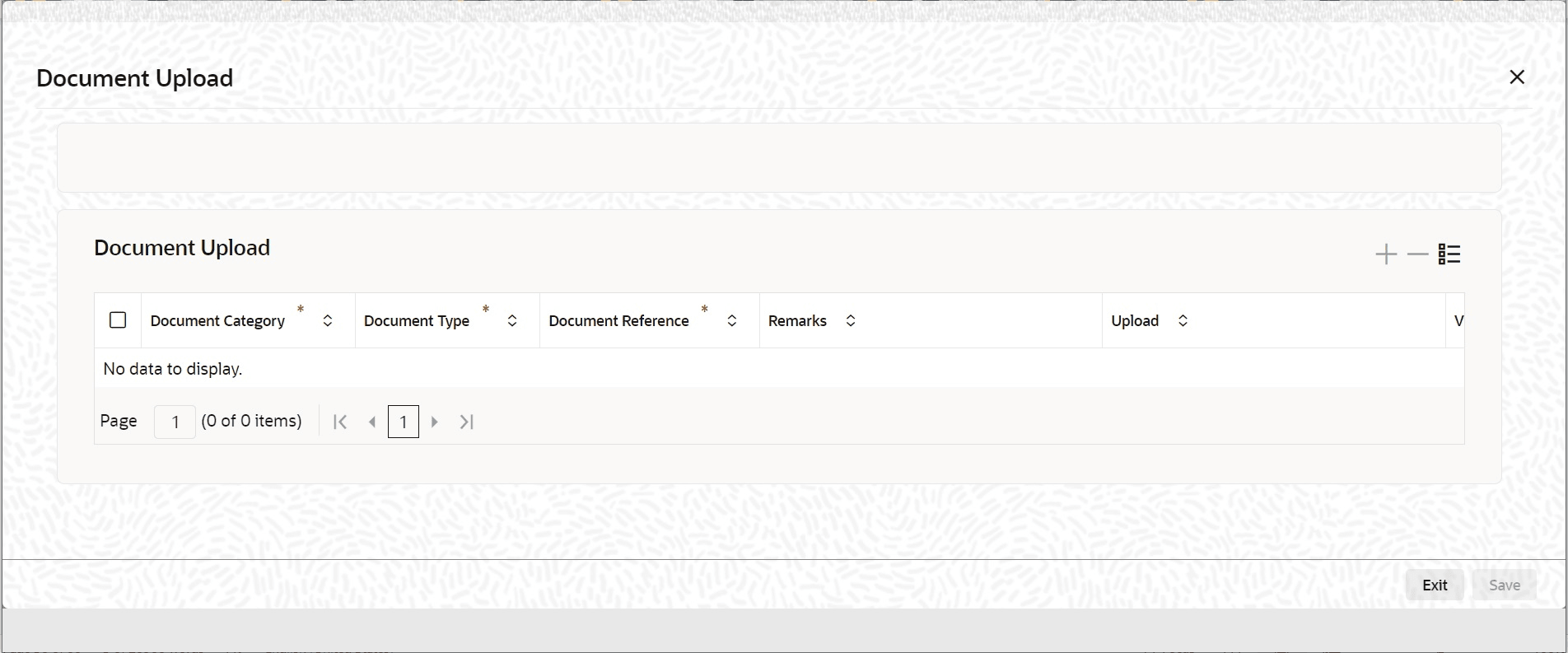Image resolution: width=1568 pixels, height=653 pixels.
Task: Go to next page arrow
Action: [x=435, y=422]
